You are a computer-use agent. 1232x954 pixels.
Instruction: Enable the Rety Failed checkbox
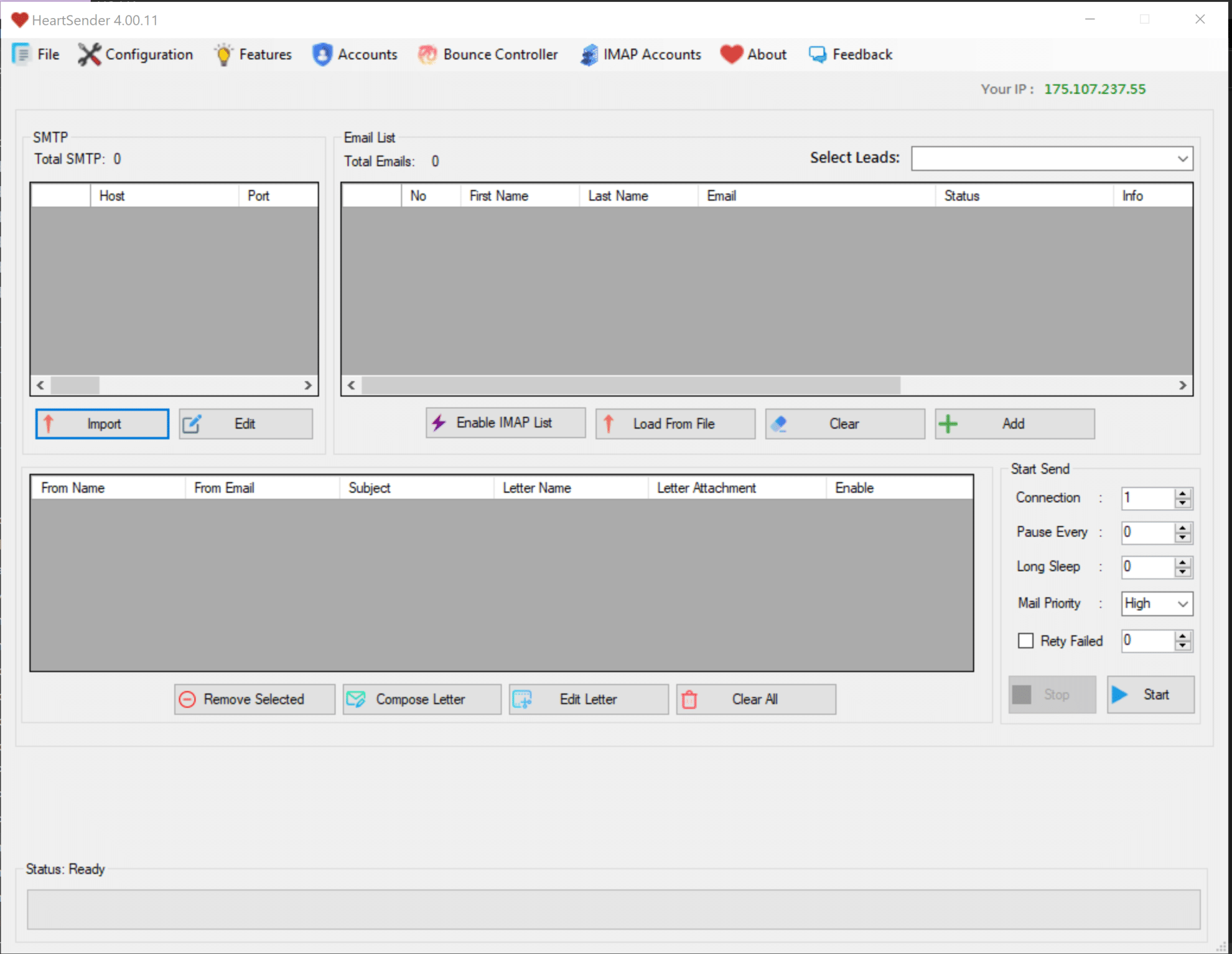[x=1025, y=640]
